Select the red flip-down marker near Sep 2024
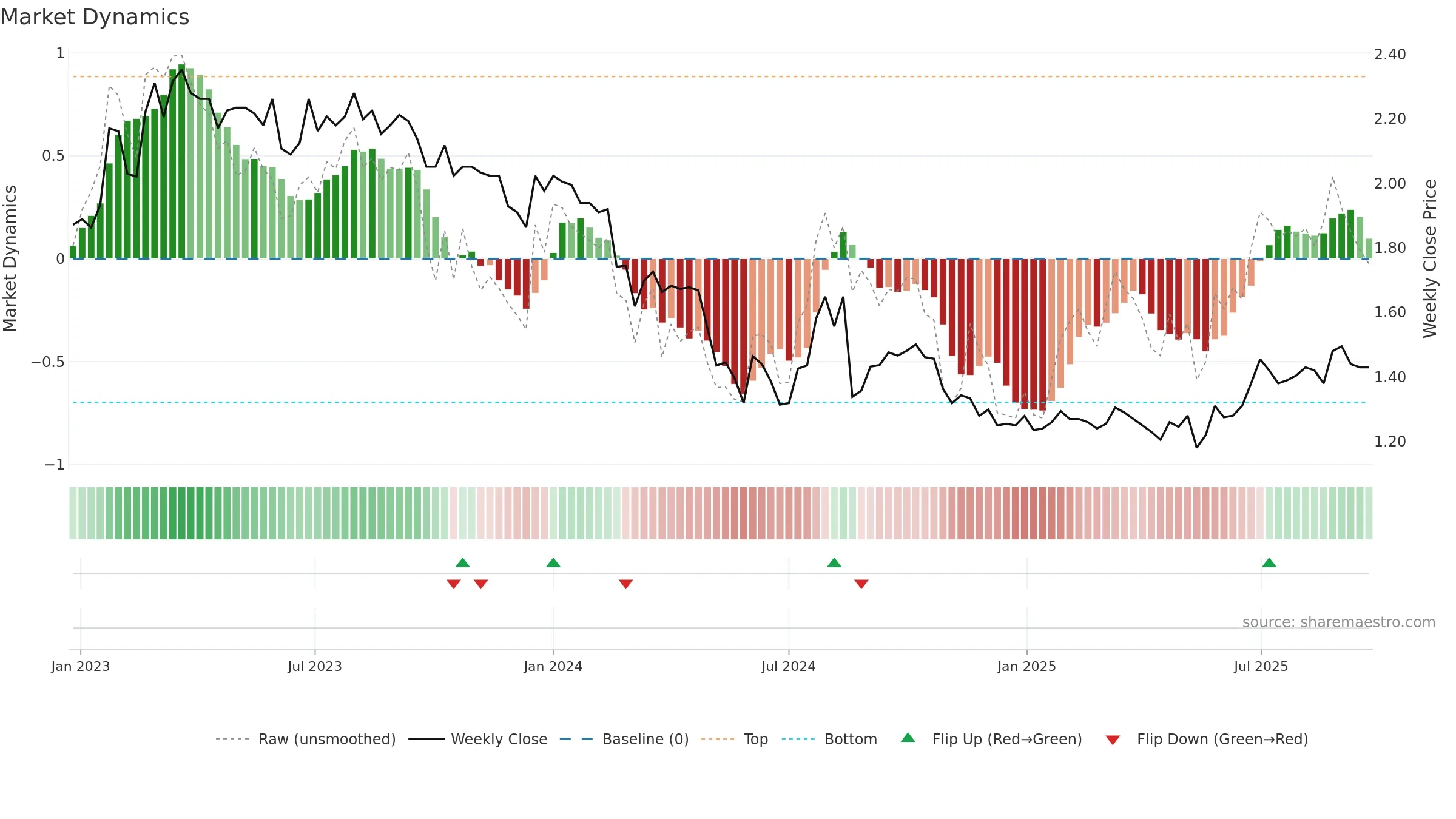1456x819 pixels. (x=861, y=584)
